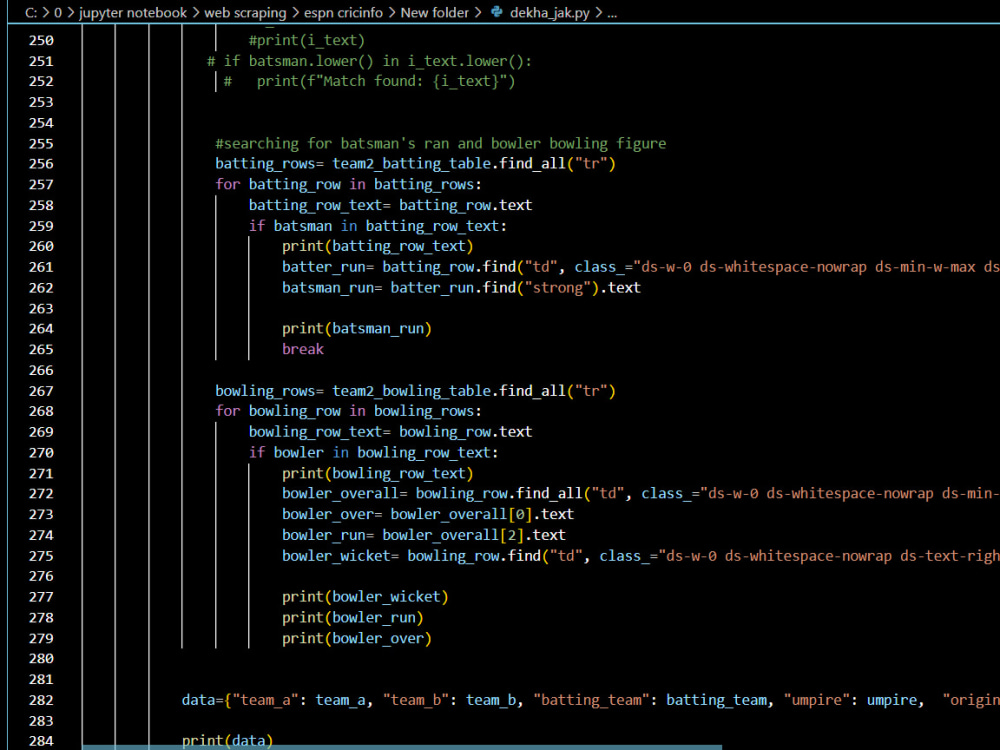Click 'print(batsman_run)' on line 264
The height and width of the screenshot is (750, 1000).
tap(357, 328)
